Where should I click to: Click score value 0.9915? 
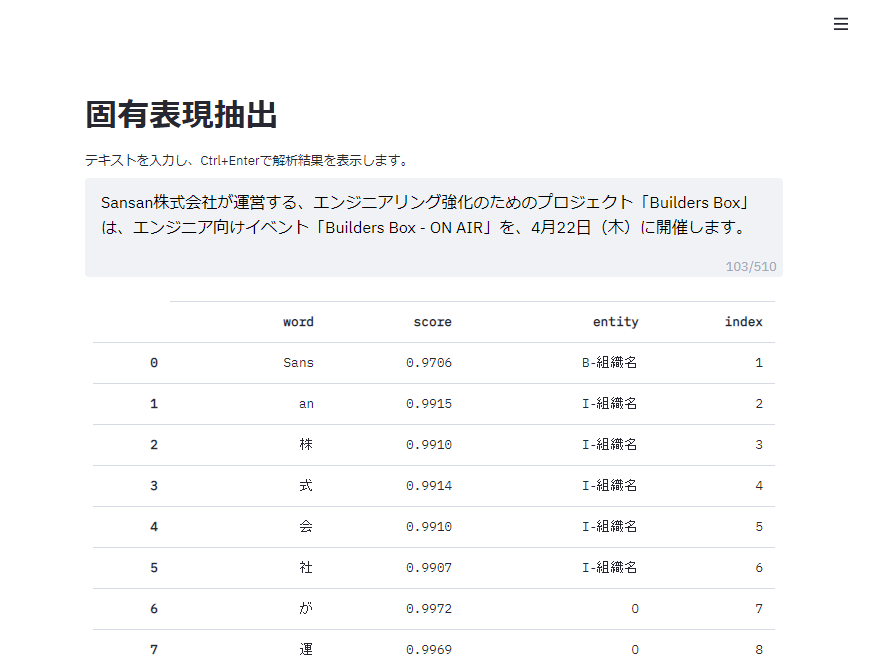[x=428, y=404]
